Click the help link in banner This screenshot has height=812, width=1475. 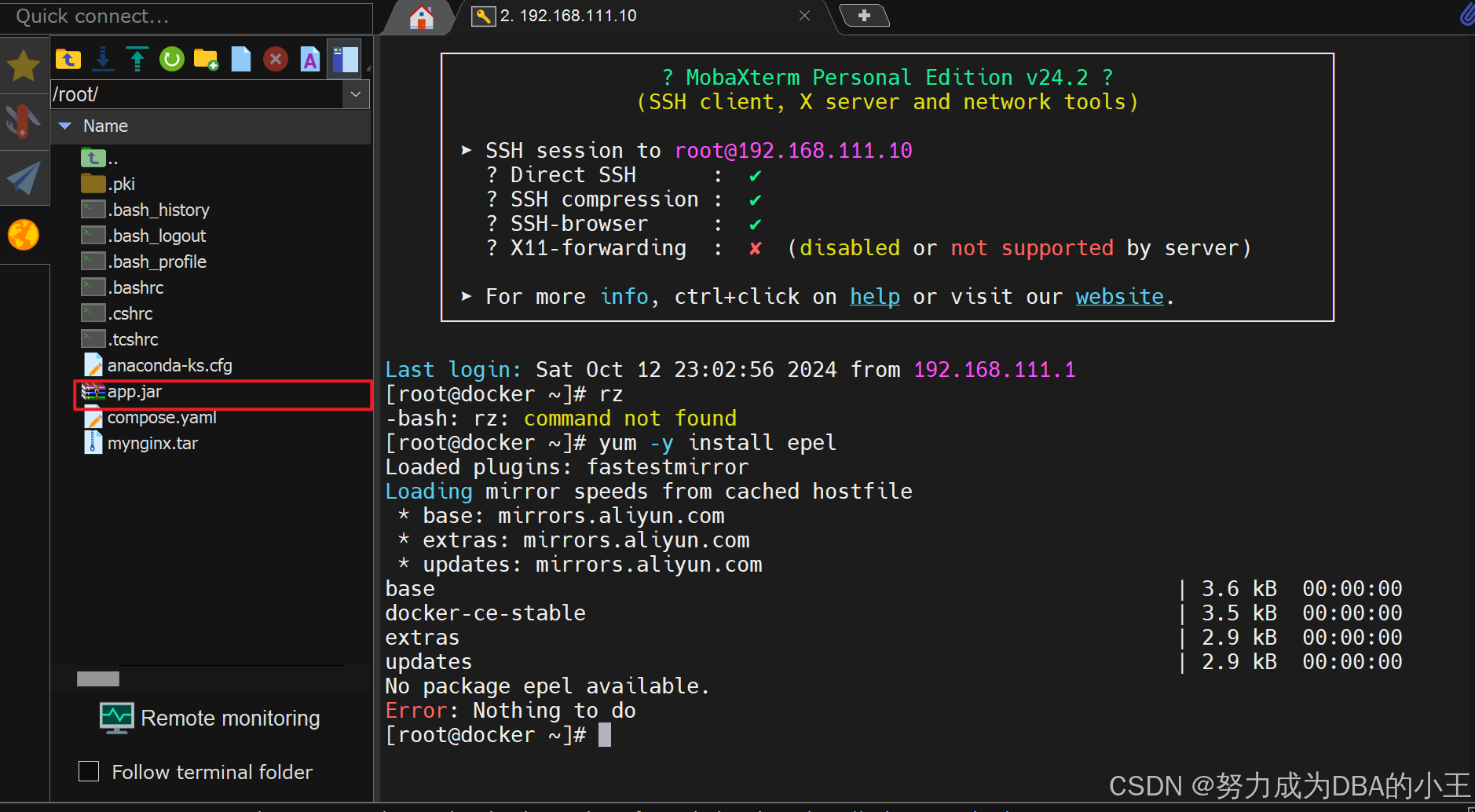875,297
